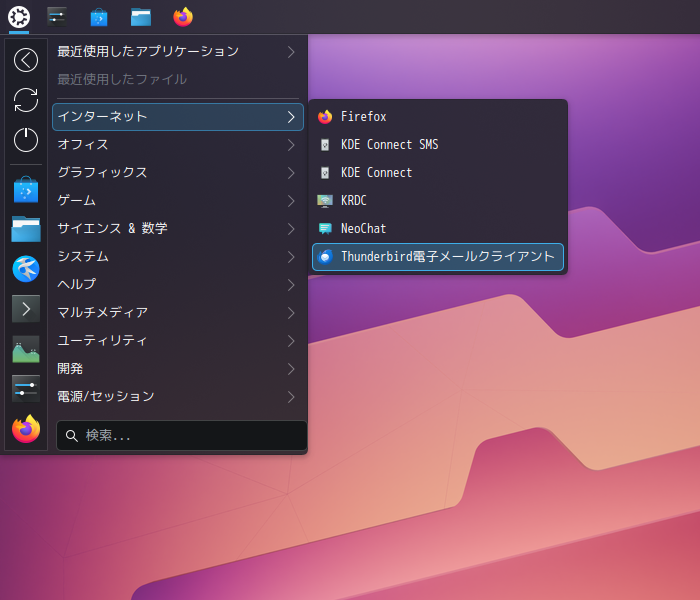Launch Firefox from the top panel
The width and height of the screenshot is (700, 600).
tap(183, 17)
